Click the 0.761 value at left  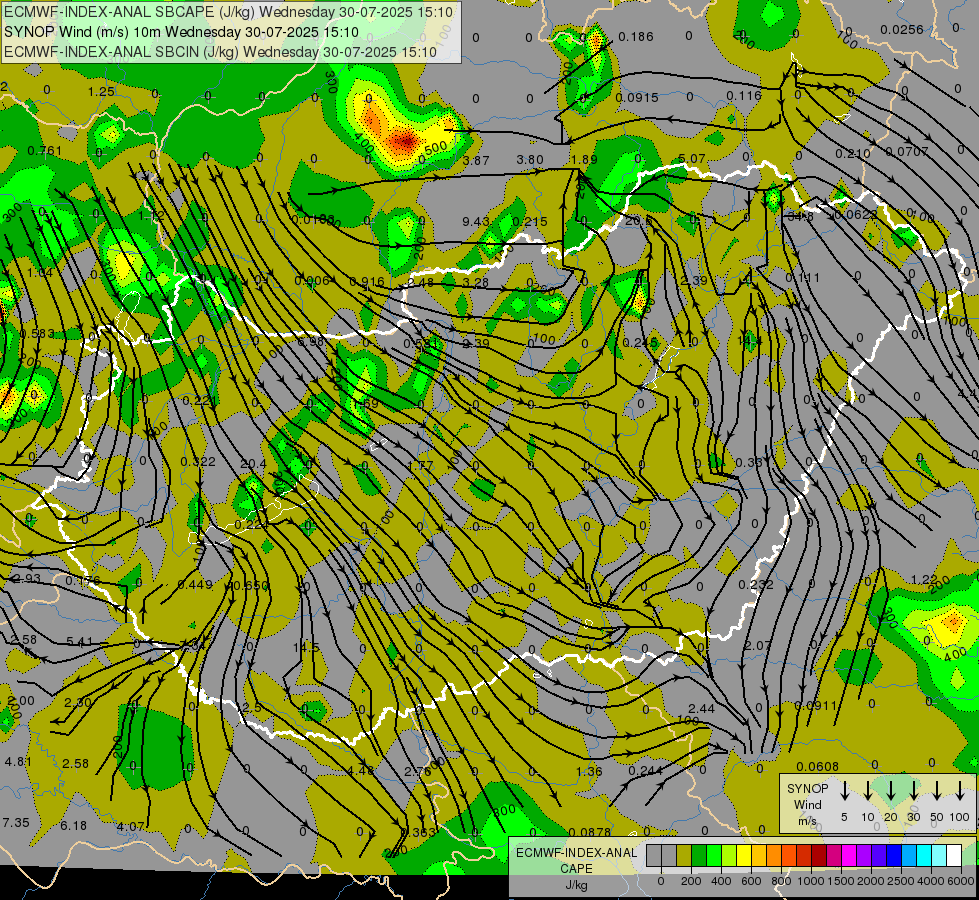[x=45, y=151]
